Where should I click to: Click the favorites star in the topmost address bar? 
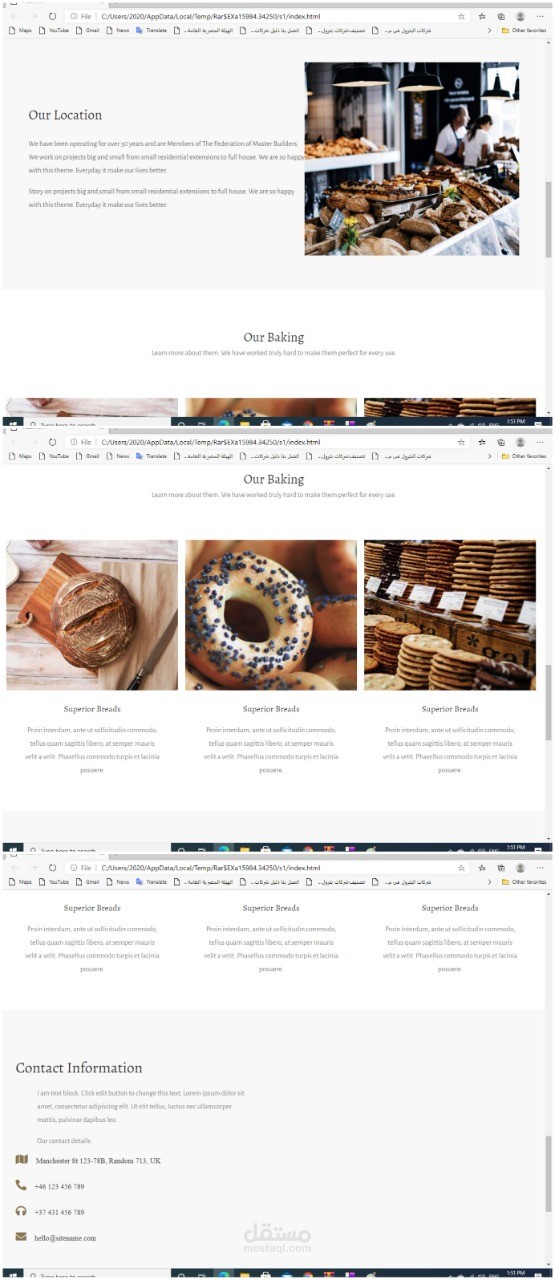(461, 17)
